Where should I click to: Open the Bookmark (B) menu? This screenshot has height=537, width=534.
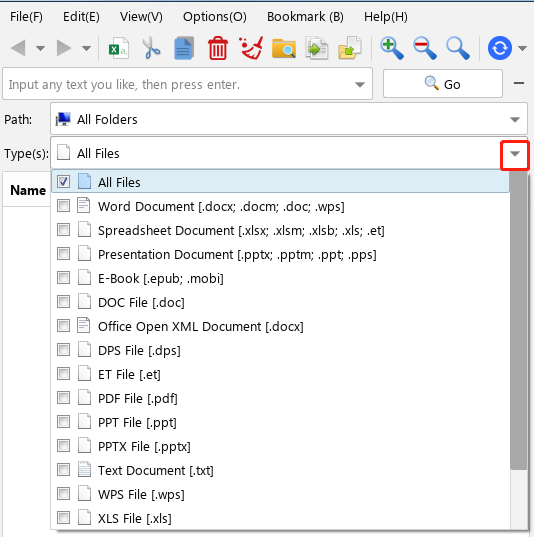click(305, 17)
